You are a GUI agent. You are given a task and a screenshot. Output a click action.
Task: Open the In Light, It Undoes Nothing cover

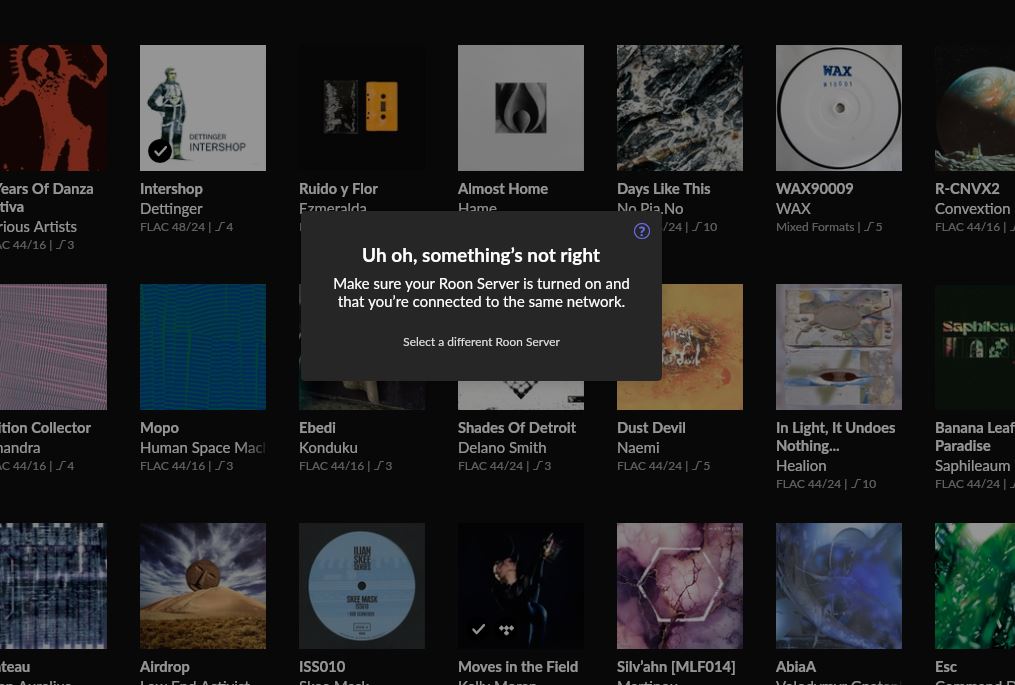coord(839,347)
